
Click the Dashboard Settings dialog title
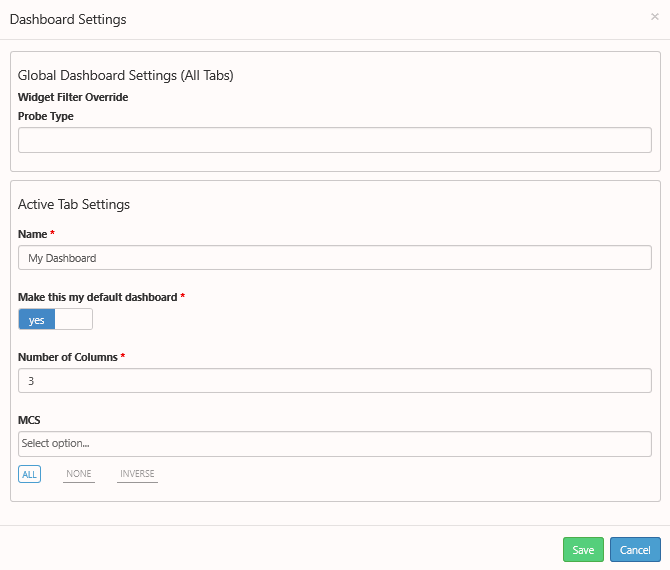[68, 19]
